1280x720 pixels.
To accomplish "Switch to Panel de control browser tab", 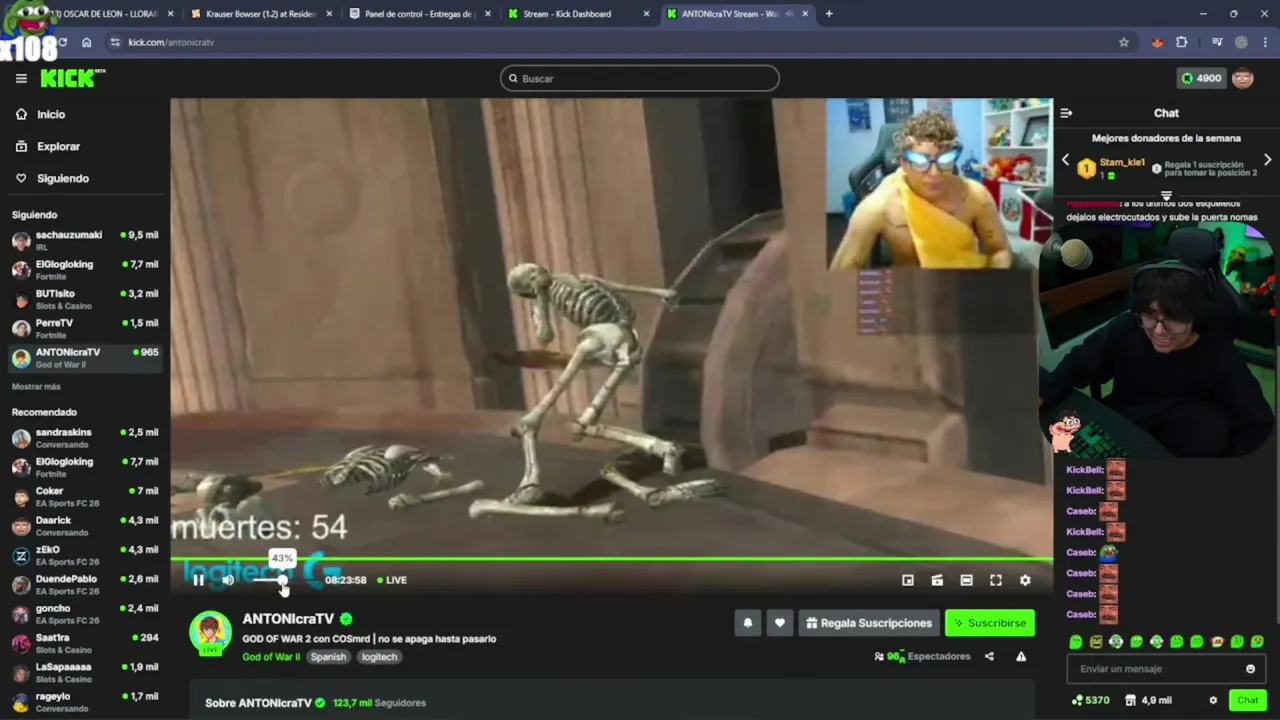I will (x=418, y=14).
